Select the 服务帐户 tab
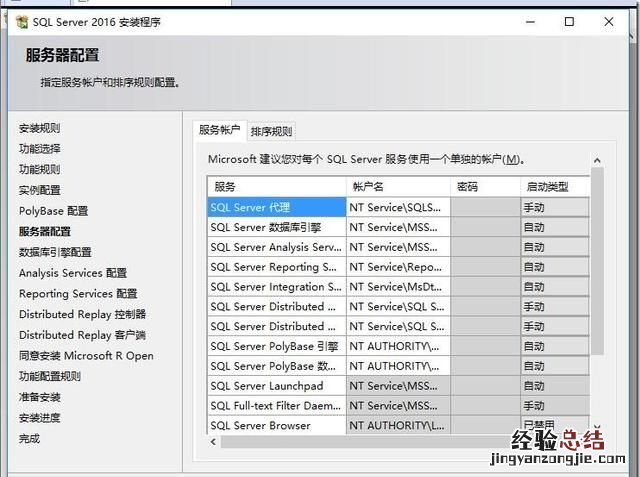640x477 pixels. 220,131
